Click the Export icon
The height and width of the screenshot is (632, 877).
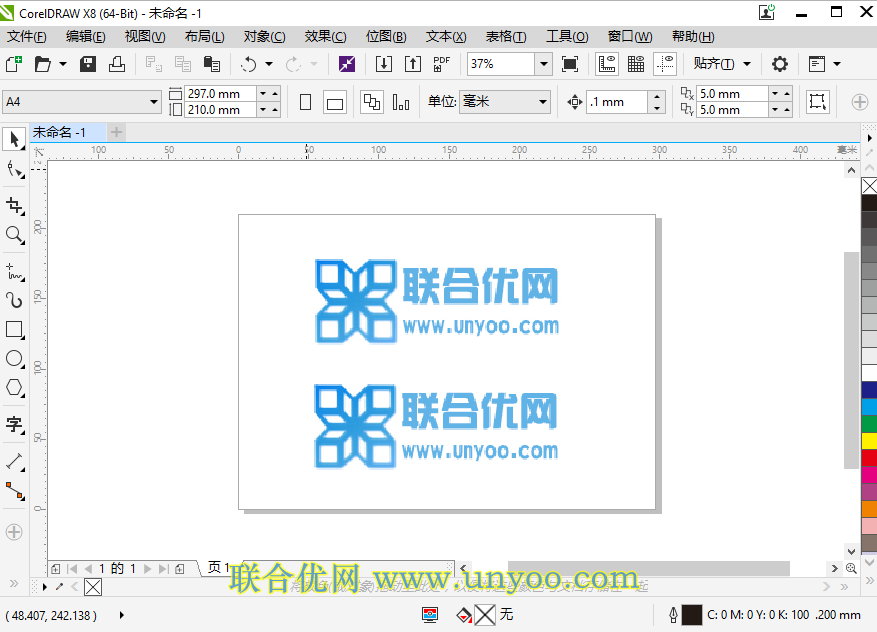coord(413,64)
